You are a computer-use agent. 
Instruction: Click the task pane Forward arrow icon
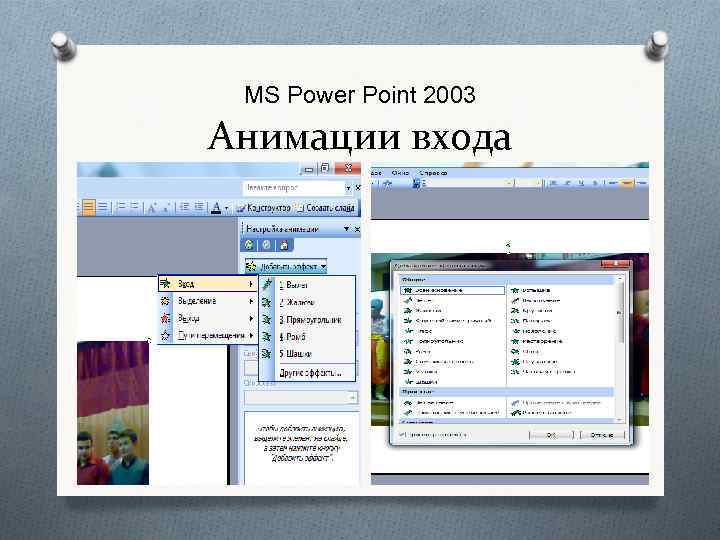point(266,245)
